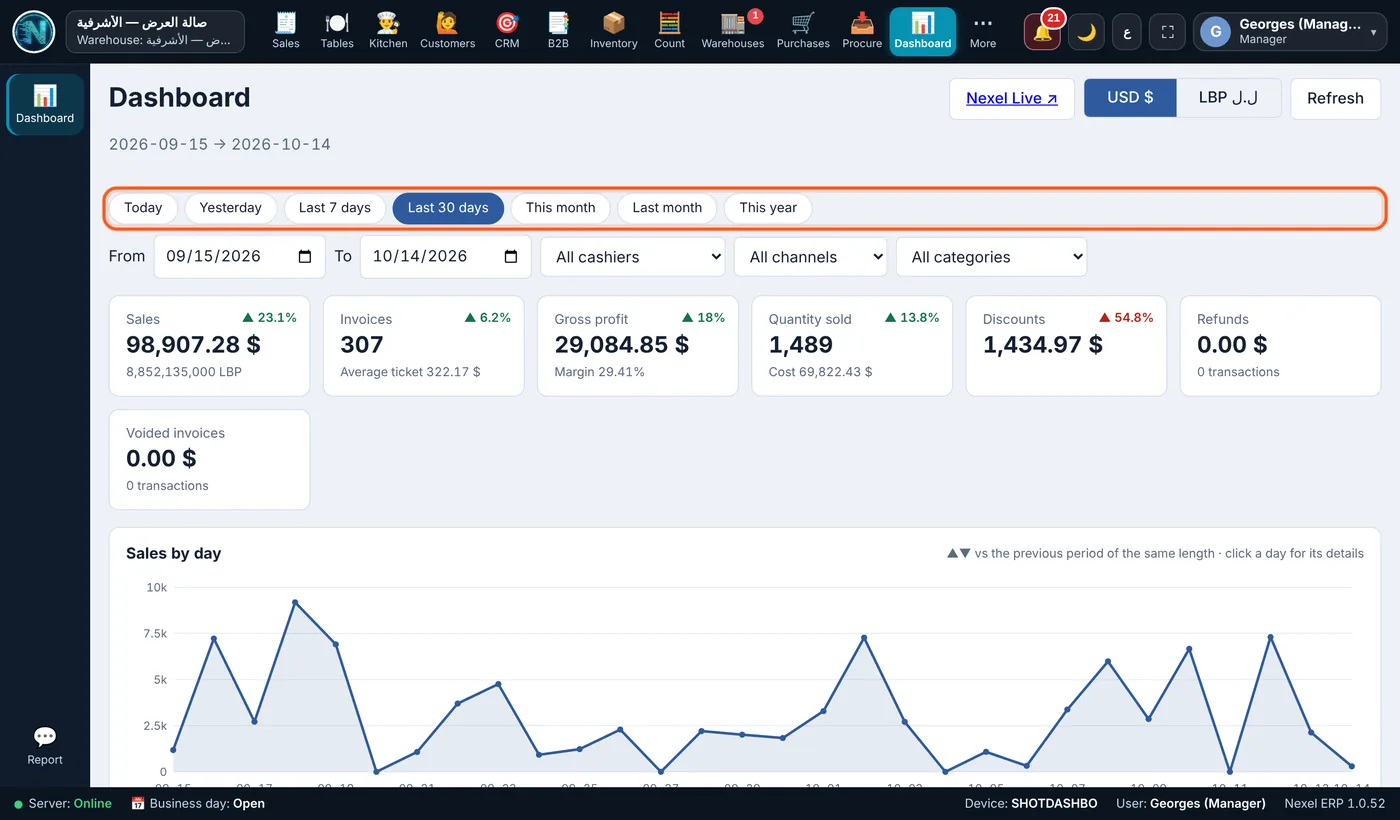Open the More modules menu
The width and height of the screenshot is (1400, 820).
(x=983, y=31)
